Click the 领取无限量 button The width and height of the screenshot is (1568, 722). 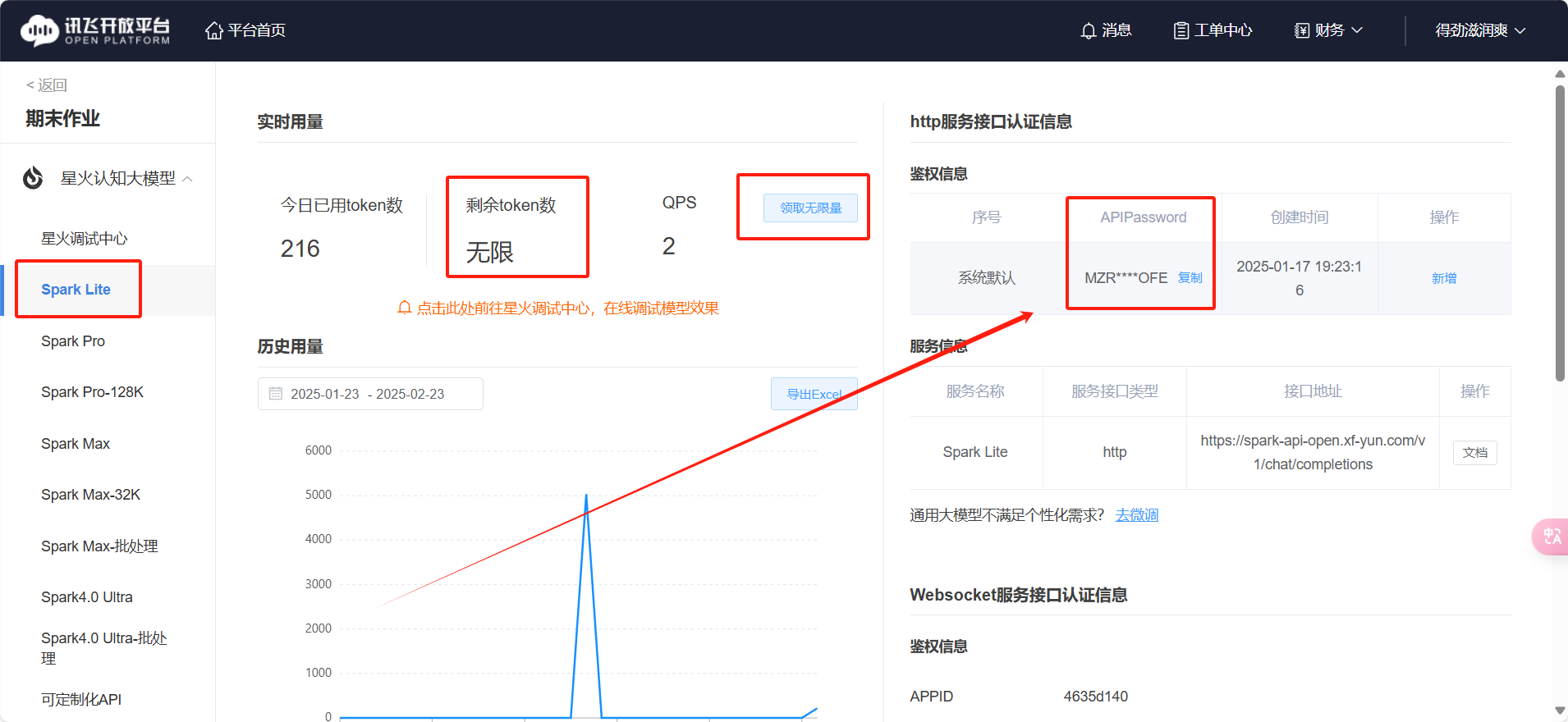pyautogui.click(x=810, y=208)
